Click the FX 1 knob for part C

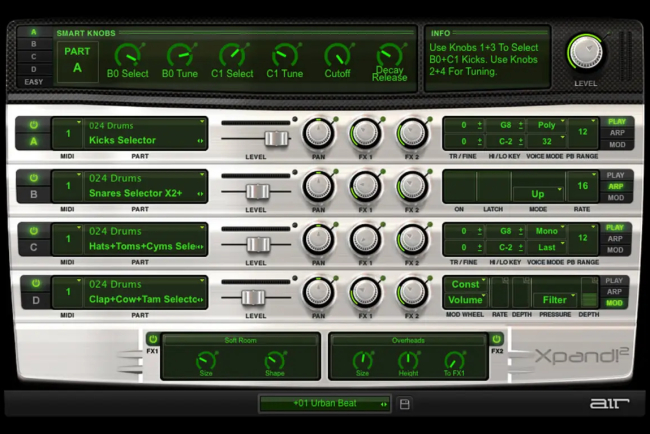pos(365,240)
